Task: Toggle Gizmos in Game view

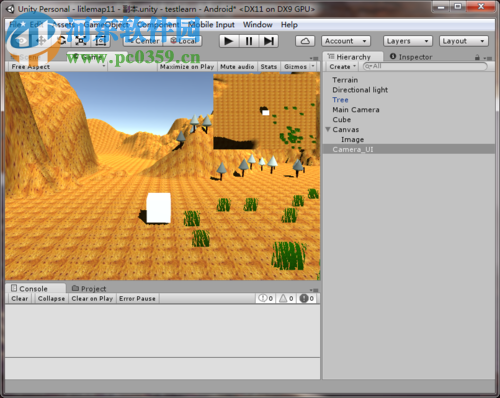Action: pyautogui.click(x=295, y=67)
